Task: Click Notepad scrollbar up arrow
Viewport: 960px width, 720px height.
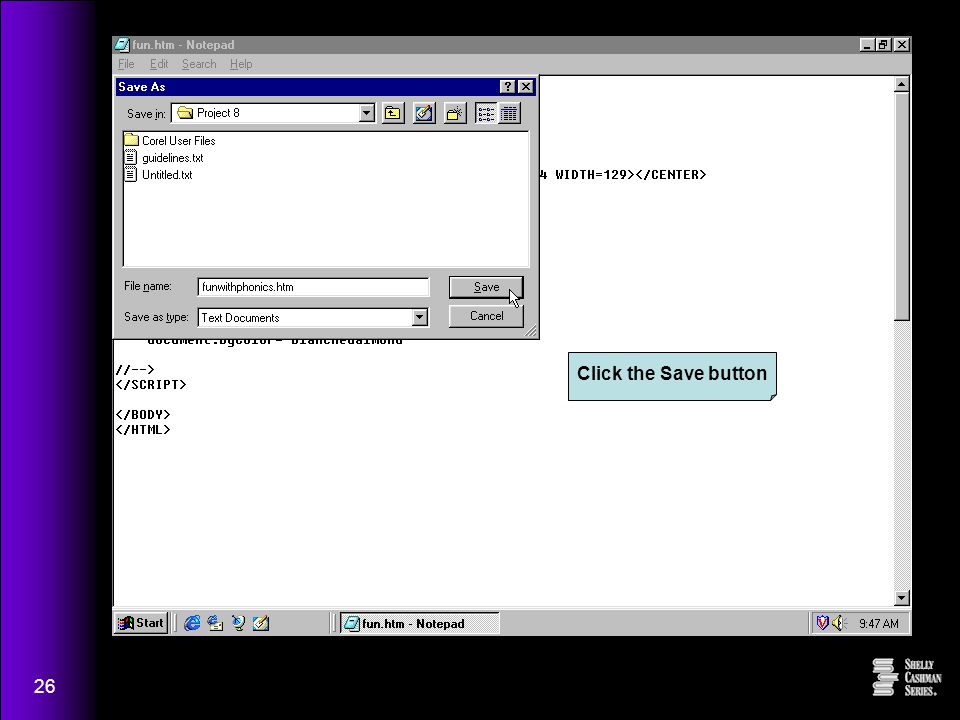Action: click(x=901, y=84)
